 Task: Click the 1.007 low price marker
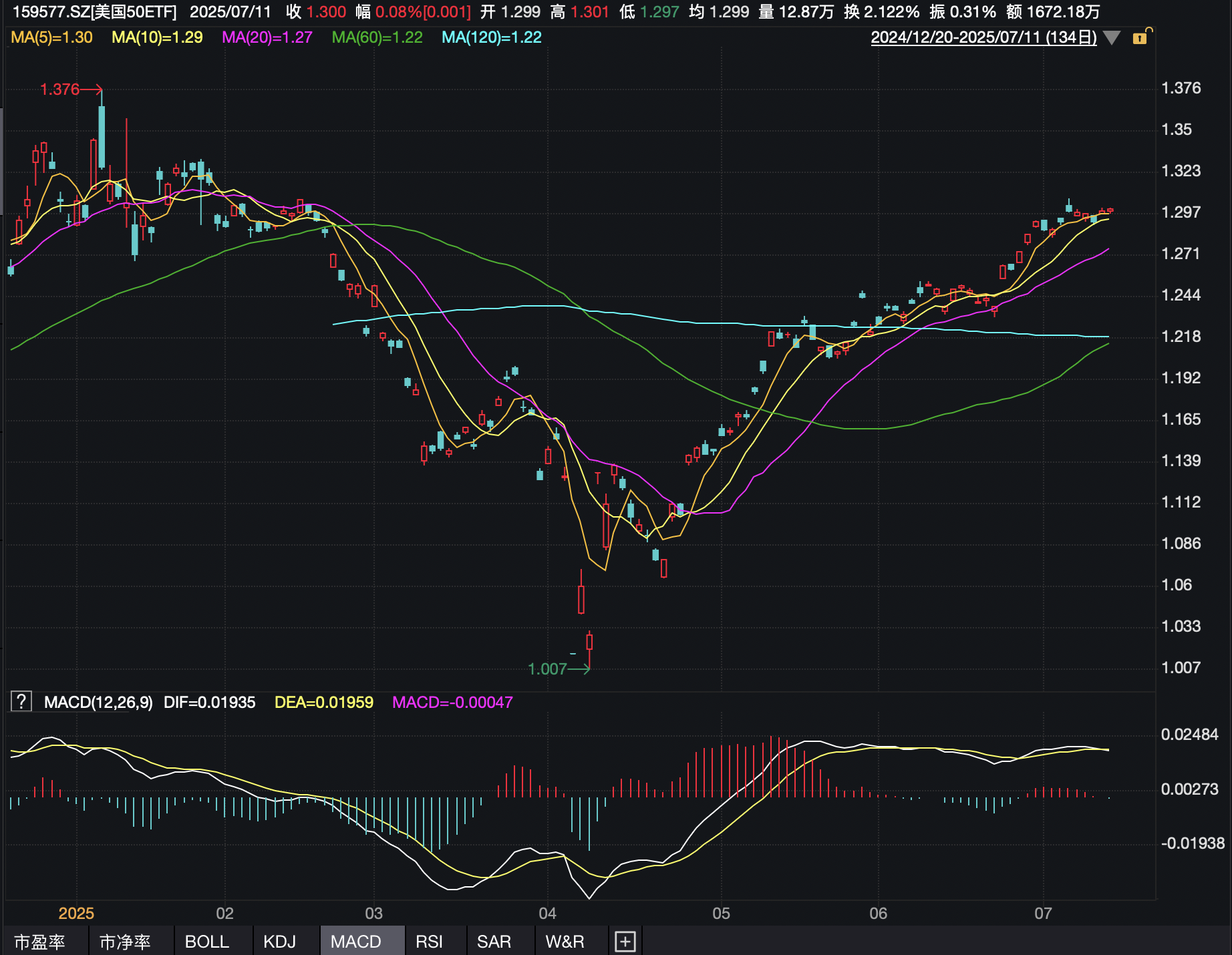pos(547,669)
